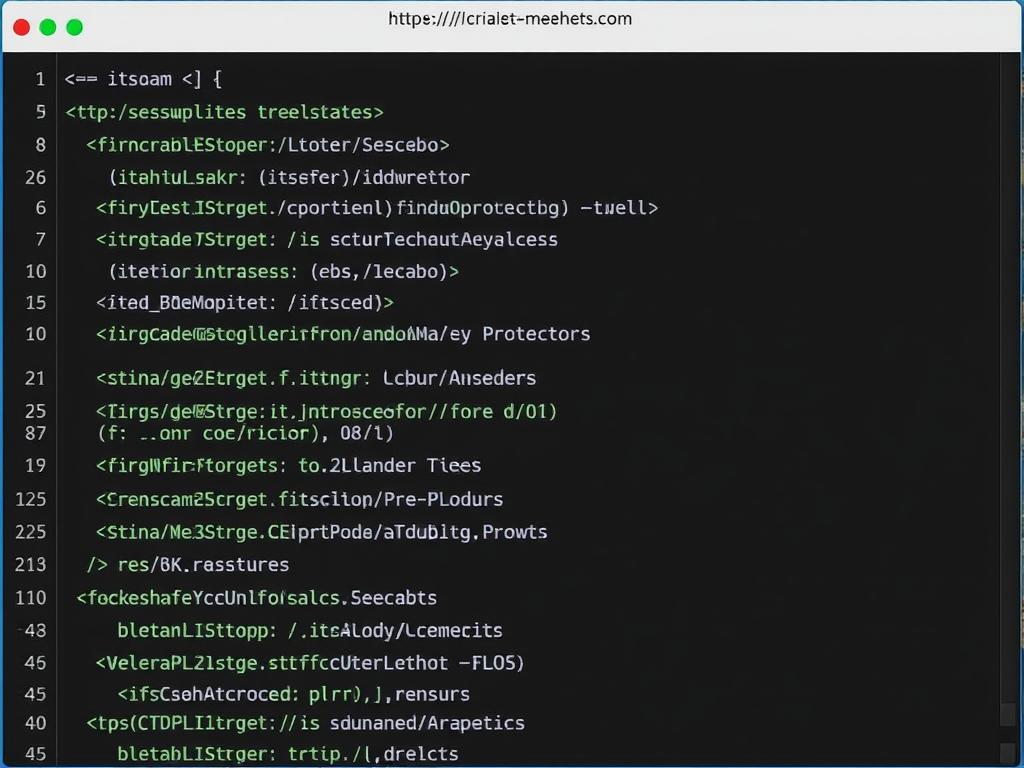
Task: Click line starting with '<firyCestIStrget./cportienl)'
Action: [377, 208]
